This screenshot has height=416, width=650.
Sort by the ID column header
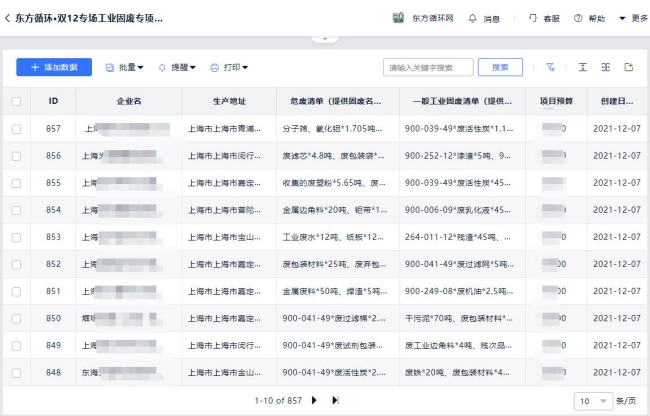[x=53, y=101]
